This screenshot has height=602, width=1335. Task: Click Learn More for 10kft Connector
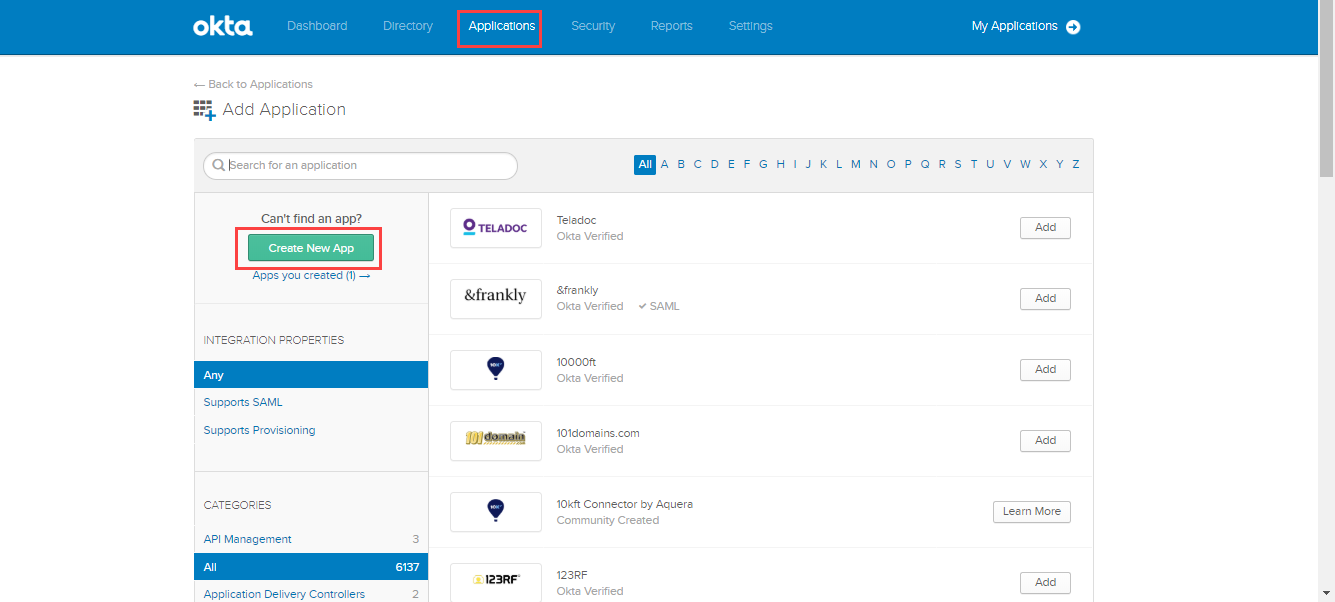pyautogui.click(x=1031, y=511)
